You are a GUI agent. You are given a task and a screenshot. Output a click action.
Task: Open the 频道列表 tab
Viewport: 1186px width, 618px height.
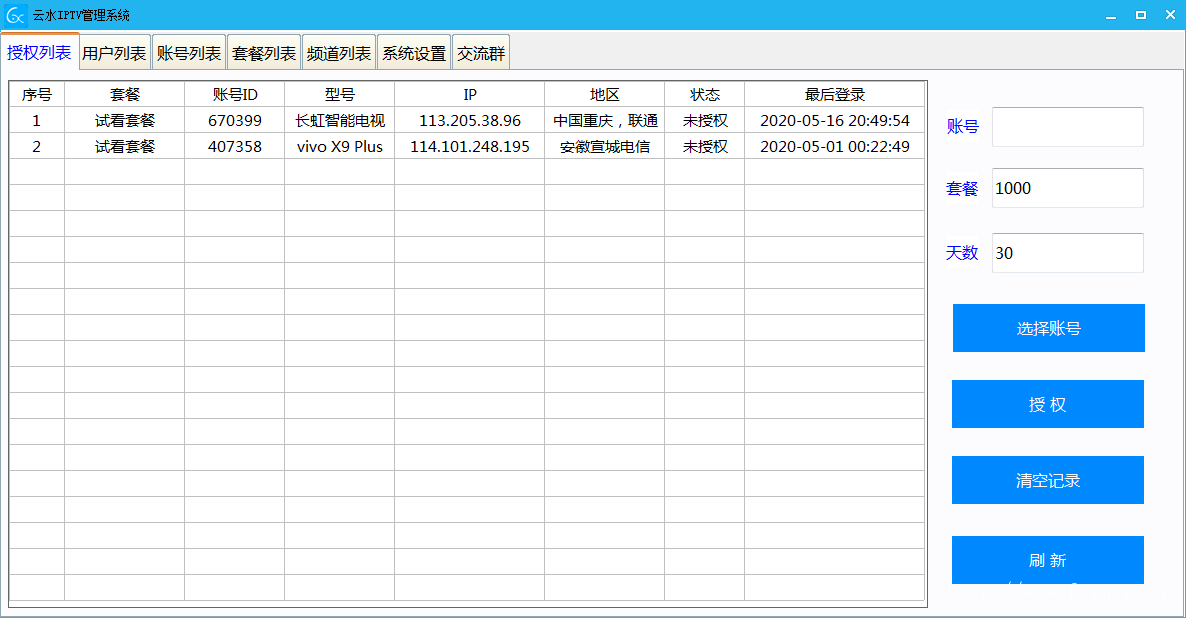(x=339, y=54)
